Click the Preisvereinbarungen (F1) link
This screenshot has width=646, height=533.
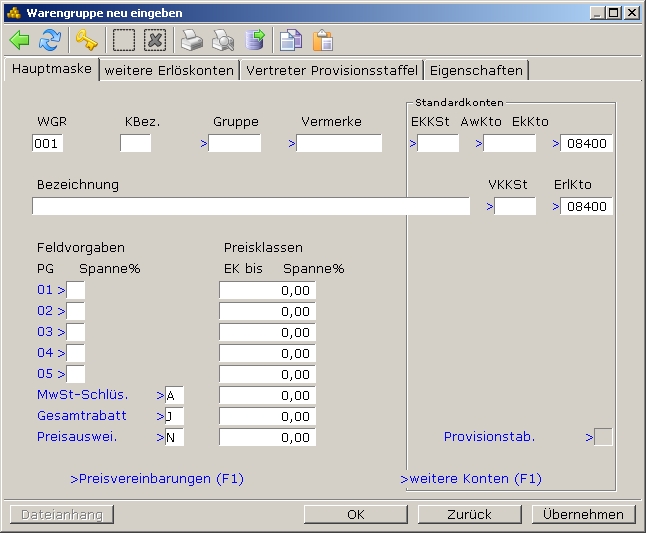tap(157, 479)
